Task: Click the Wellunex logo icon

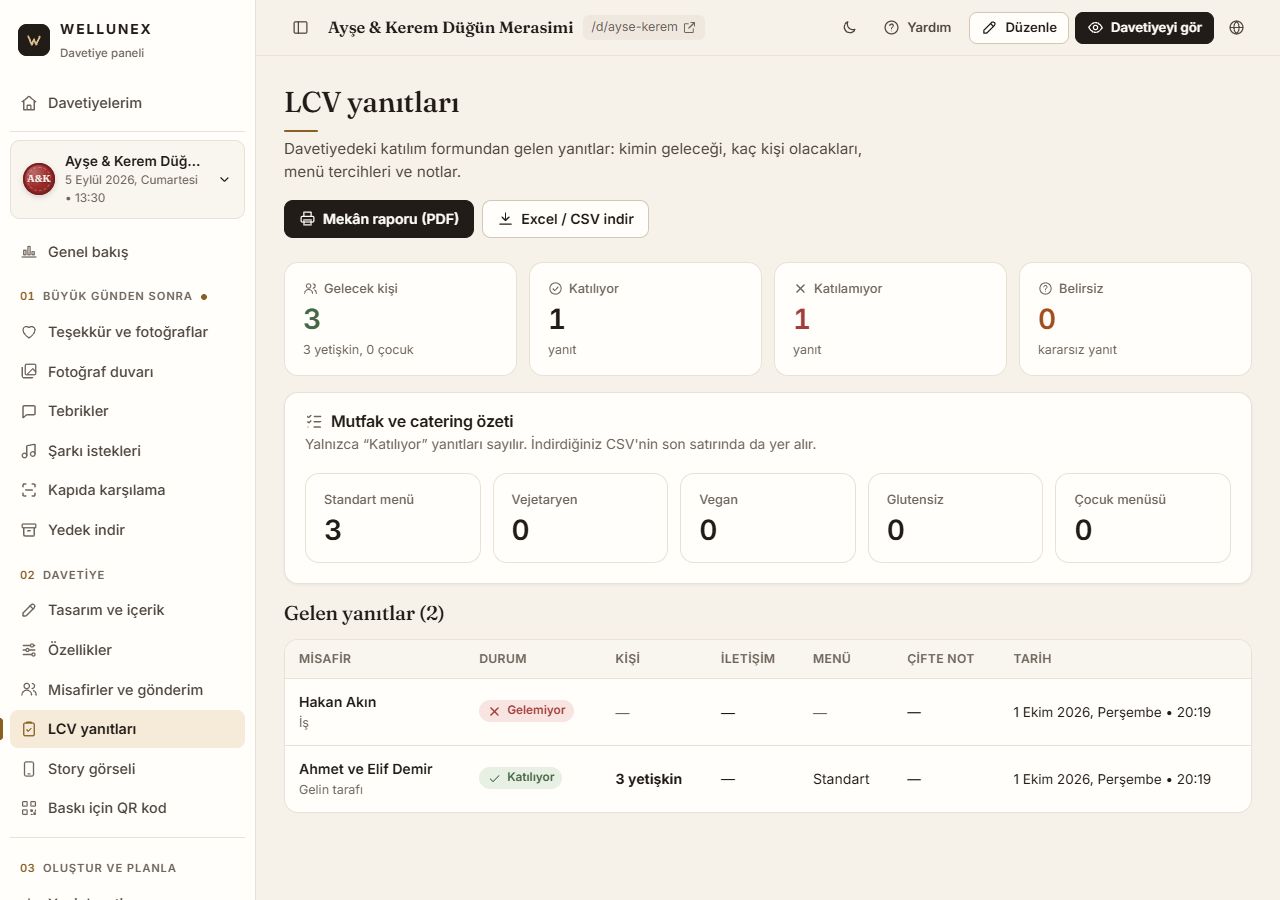Action: [x=34, y=40]
